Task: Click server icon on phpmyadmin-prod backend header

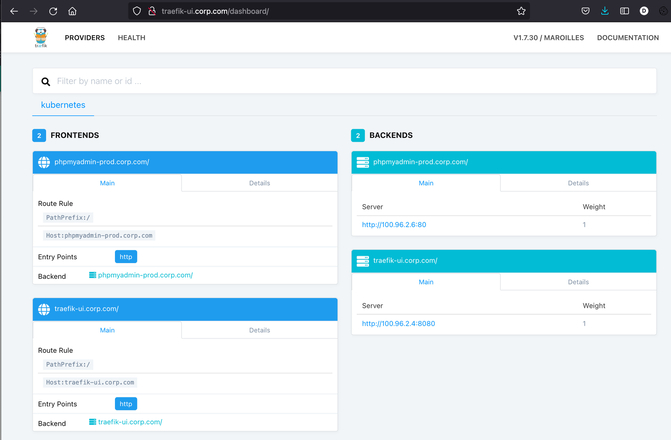Action: (362, 162)
